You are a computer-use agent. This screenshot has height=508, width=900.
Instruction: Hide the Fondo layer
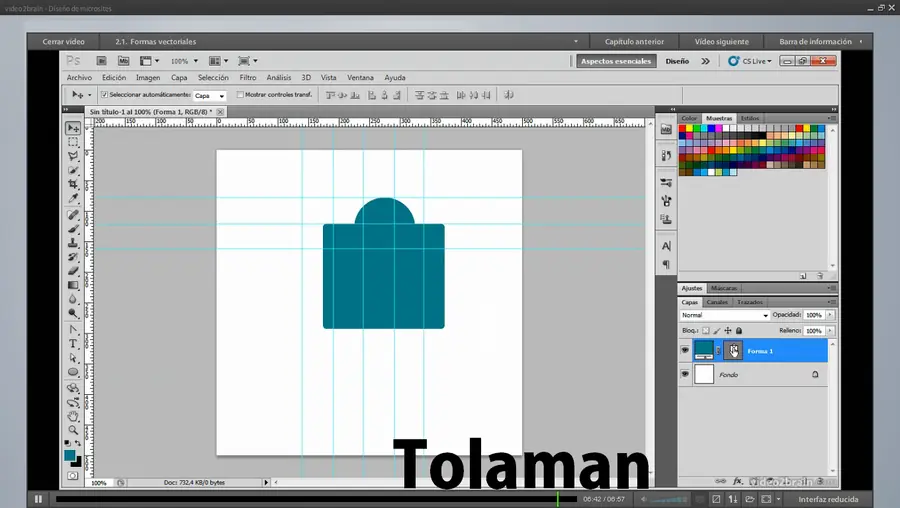685,374
